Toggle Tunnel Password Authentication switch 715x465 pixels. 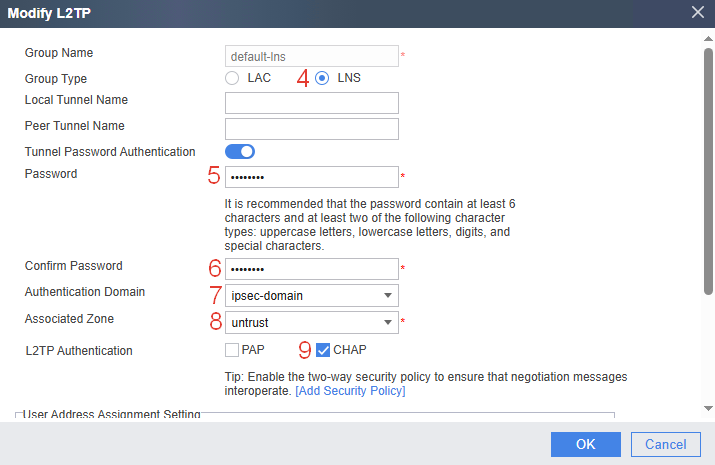240,152
